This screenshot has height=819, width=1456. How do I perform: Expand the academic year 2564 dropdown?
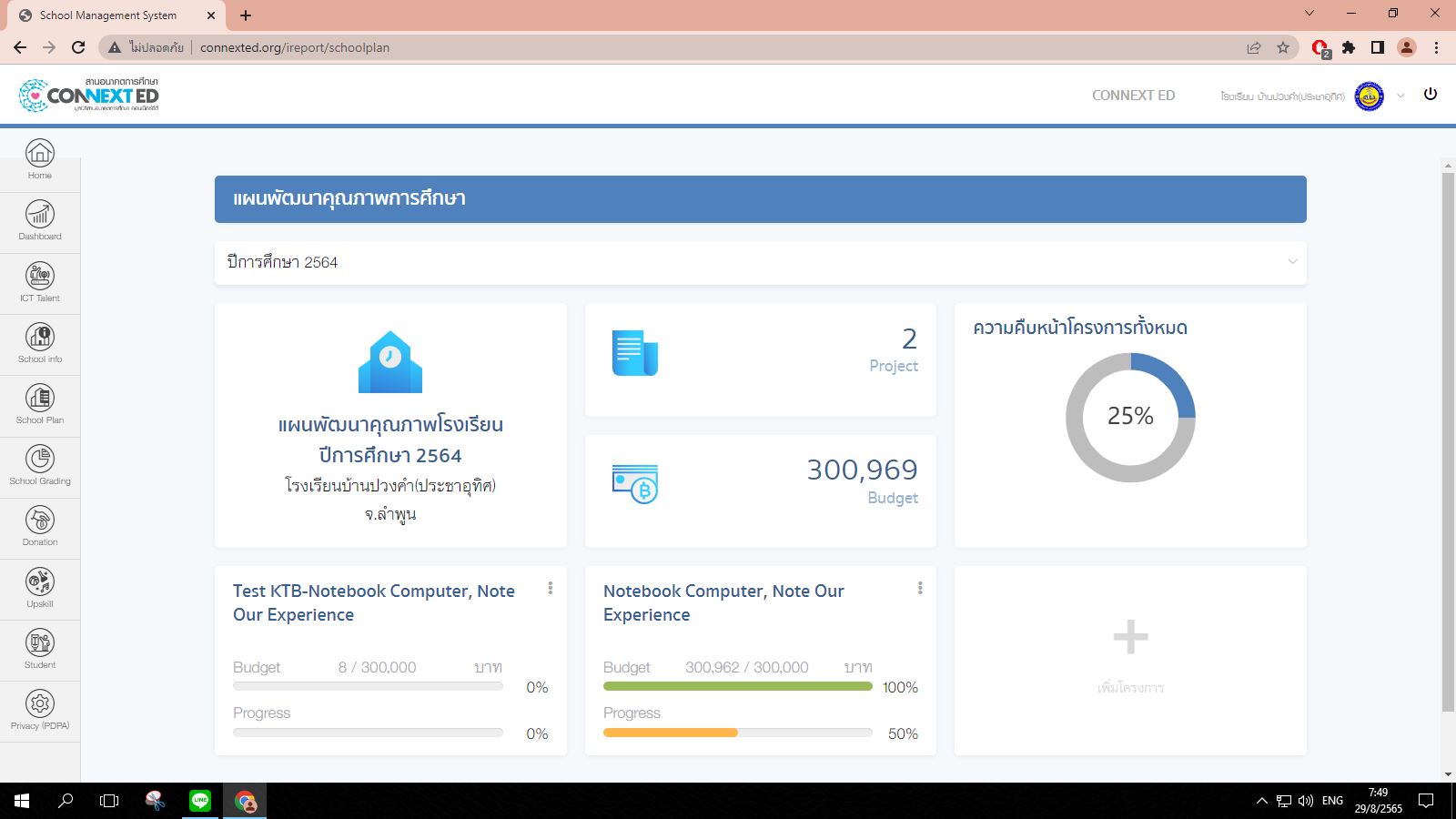[1292, 262]
